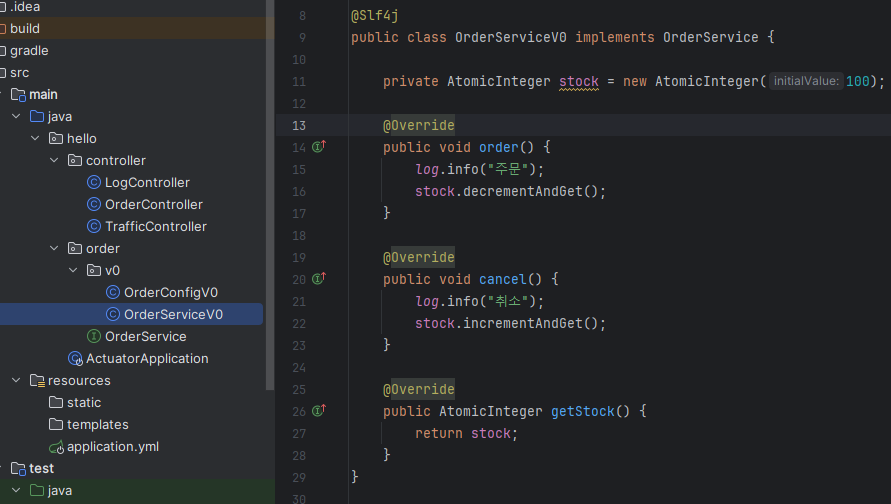
Task: Click the @Override annotation above cancel()
Action: (x=419, y=257)
